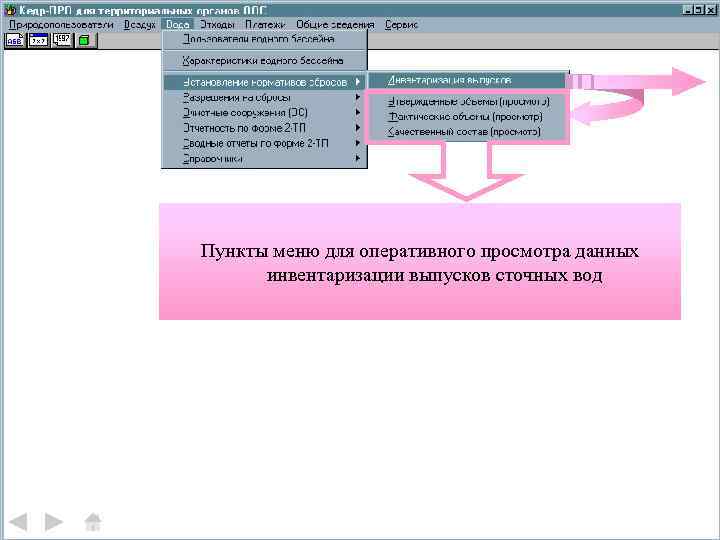Screen dimensions: 720x540
Task: Open the Природопользователи menu
Action: pyautogui.click(x=61, y=25)
